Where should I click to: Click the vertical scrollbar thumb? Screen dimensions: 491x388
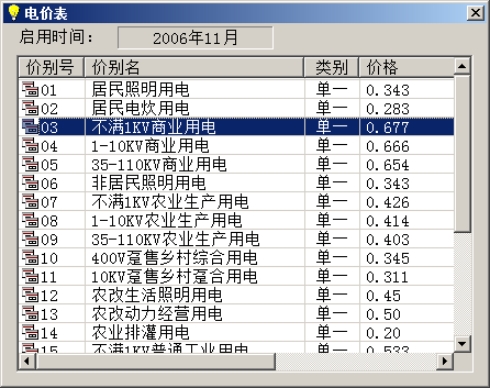[462, 153]
